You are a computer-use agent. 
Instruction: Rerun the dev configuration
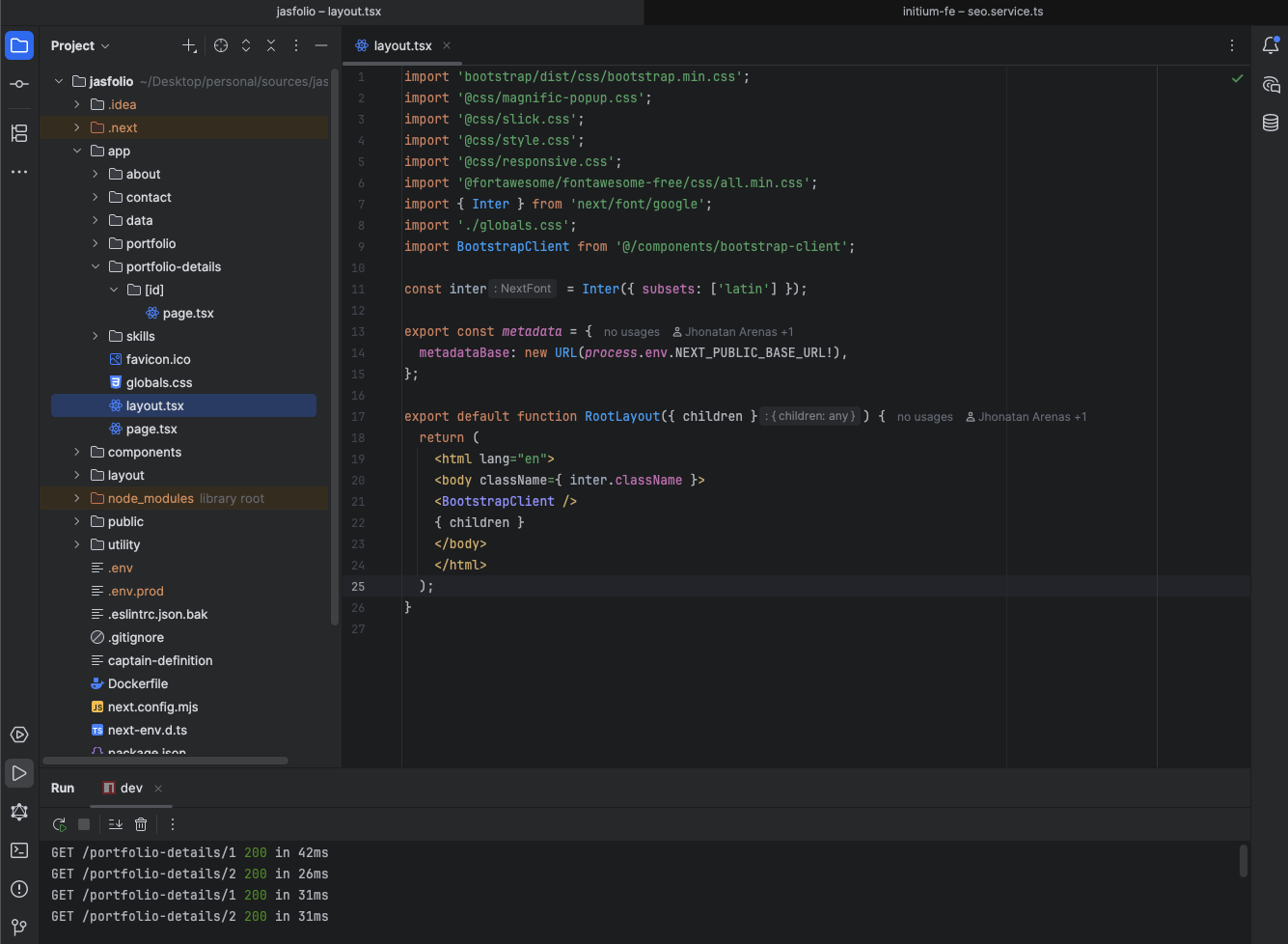60,824
